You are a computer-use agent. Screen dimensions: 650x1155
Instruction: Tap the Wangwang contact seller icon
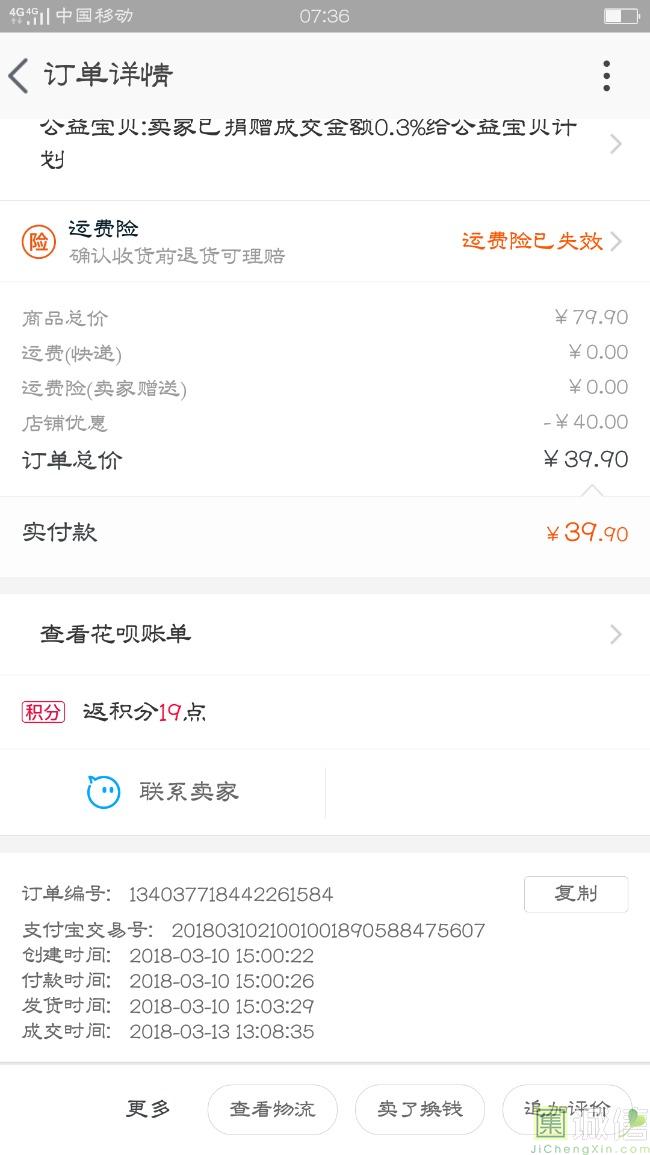pos(103,792)
